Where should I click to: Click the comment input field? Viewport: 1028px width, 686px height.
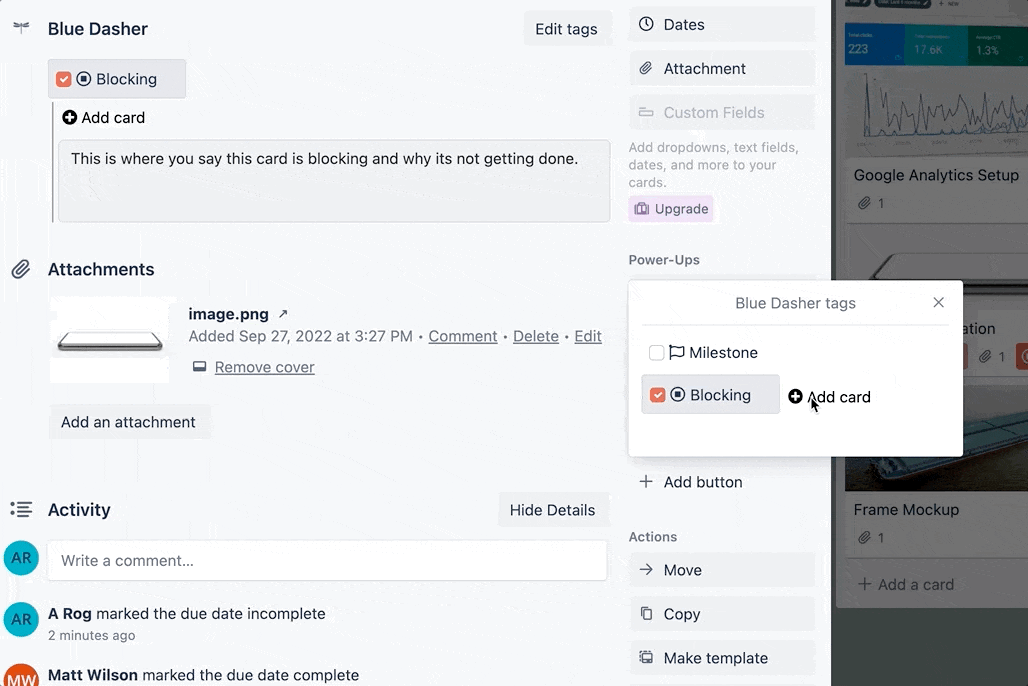tap(327, 560)
